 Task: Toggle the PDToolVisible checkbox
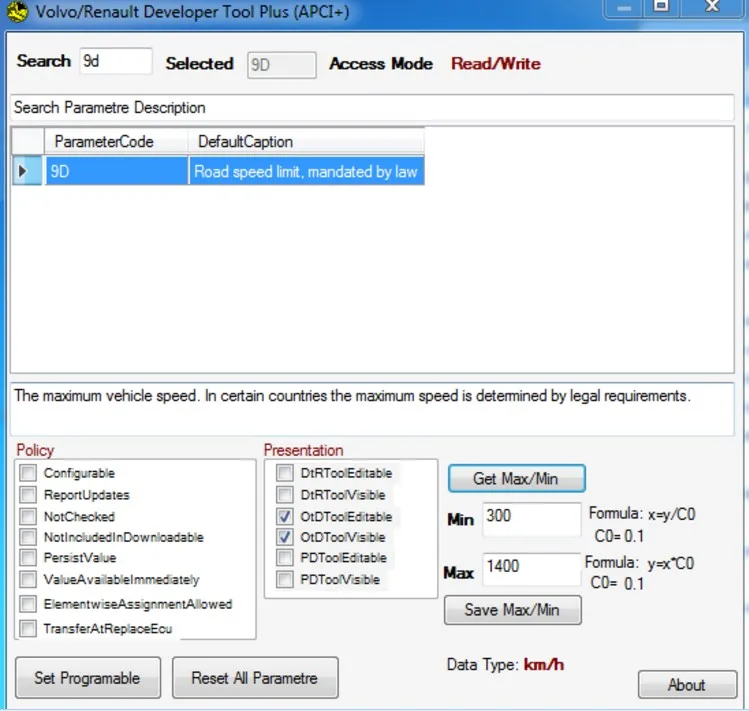click(285, 580)
